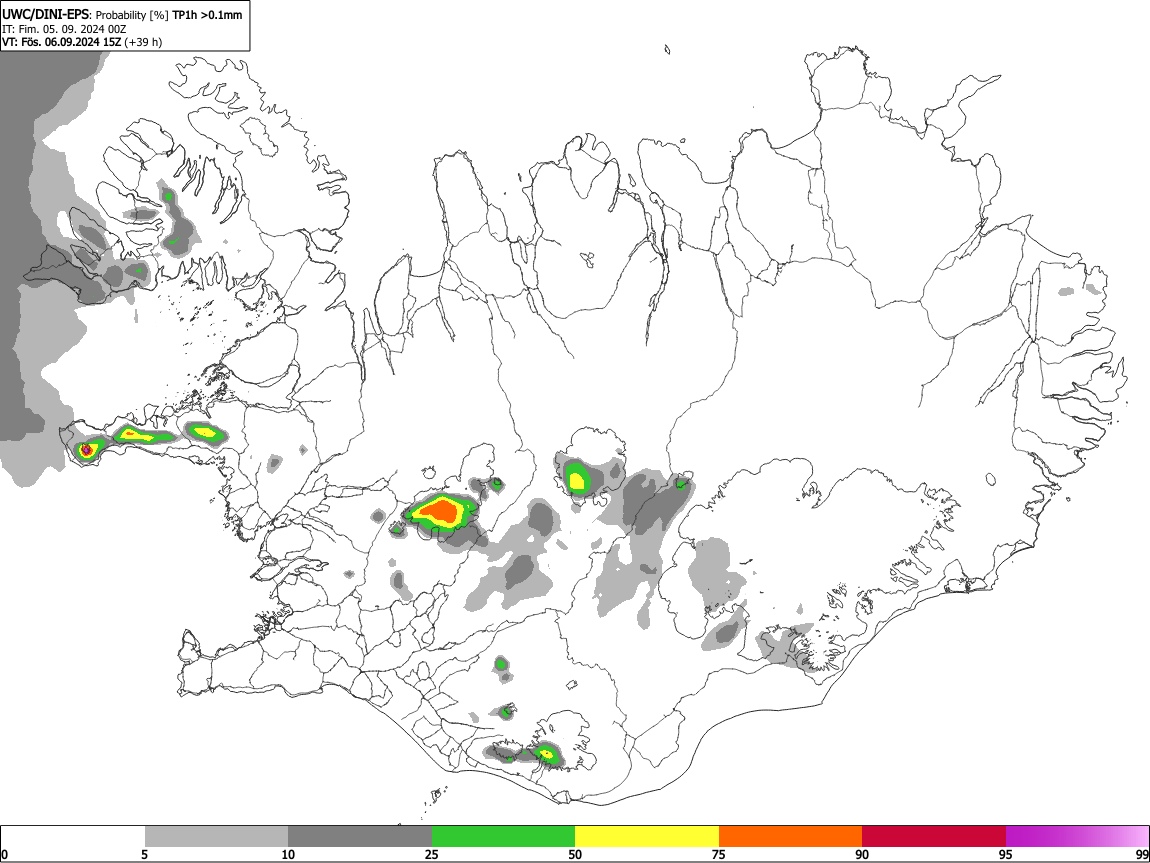
Task: Click legend tick label '10'
Action: tap(288, 854)
